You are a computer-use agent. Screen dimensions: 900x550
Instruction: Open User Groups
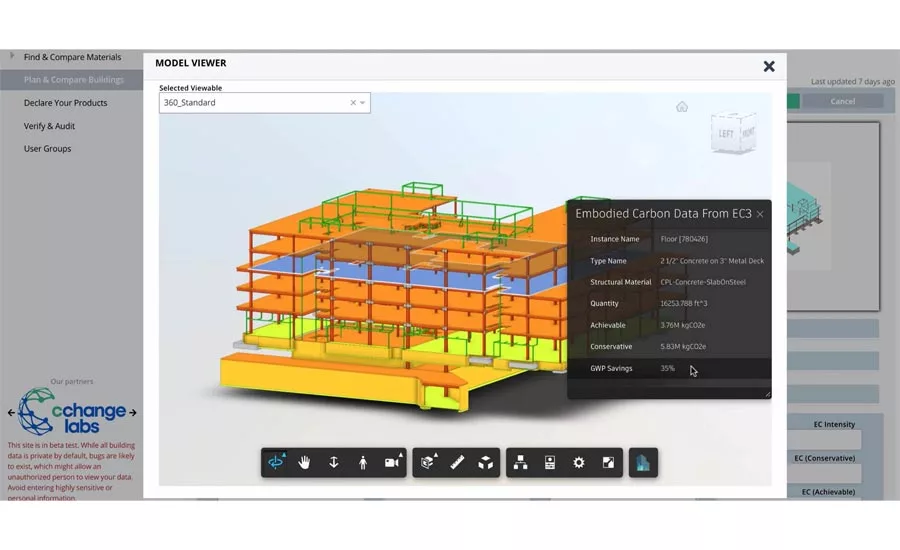[48, 149]
